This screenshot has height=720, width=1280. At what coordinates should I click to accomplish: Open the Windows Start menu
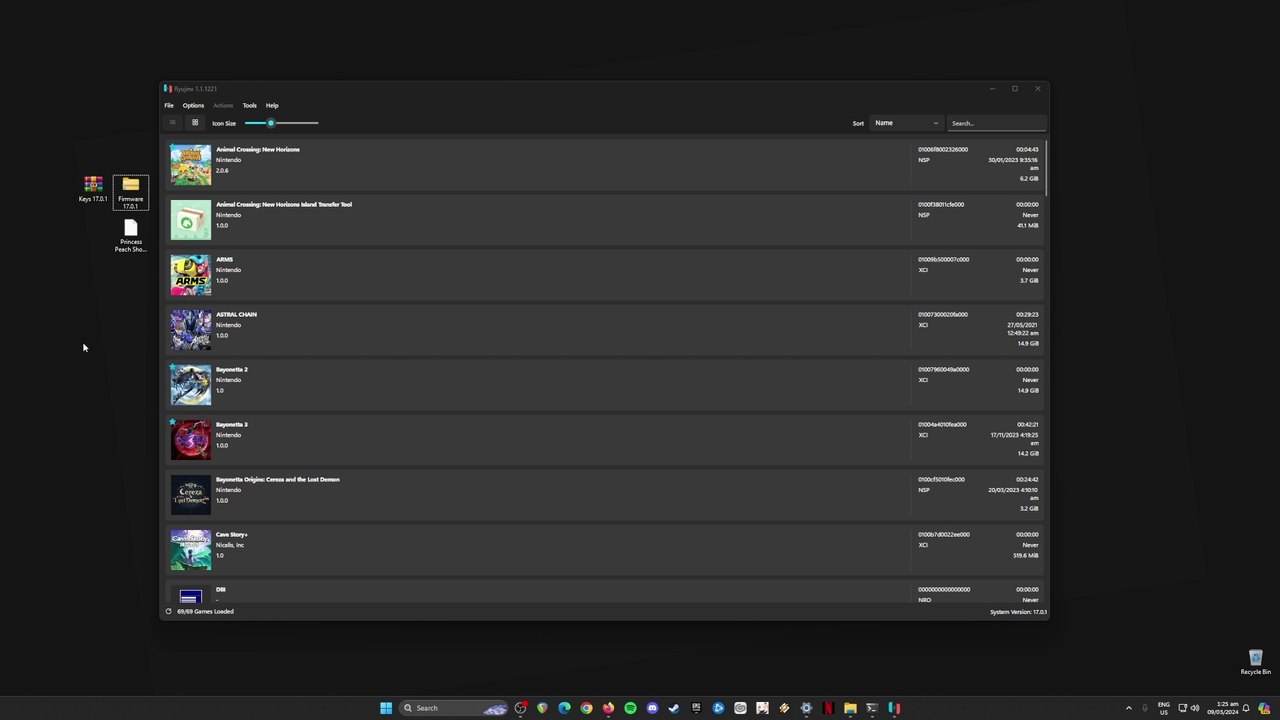click(386, 708)
